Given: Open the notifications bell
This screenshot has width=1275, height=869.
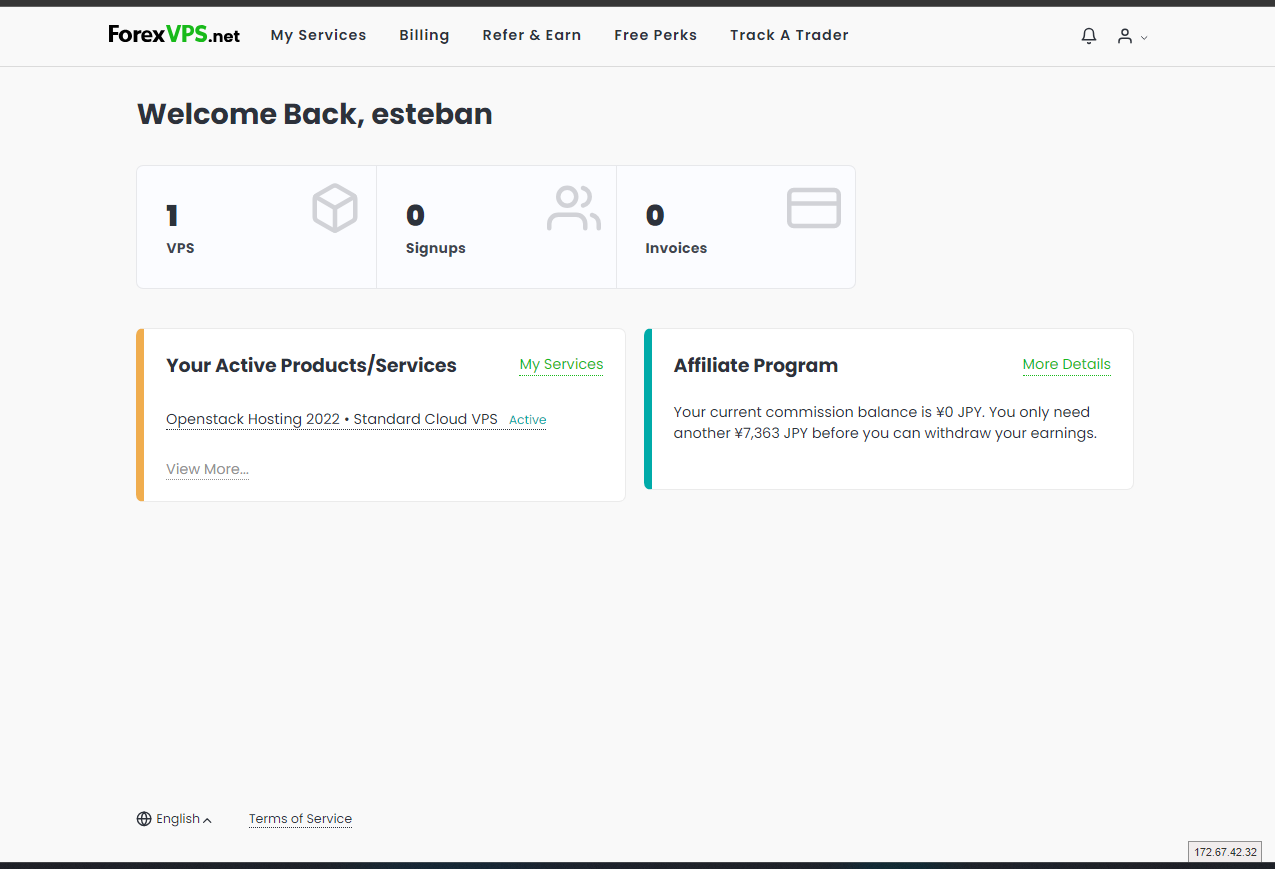Looking at the screenshot, I should 1089,36.
